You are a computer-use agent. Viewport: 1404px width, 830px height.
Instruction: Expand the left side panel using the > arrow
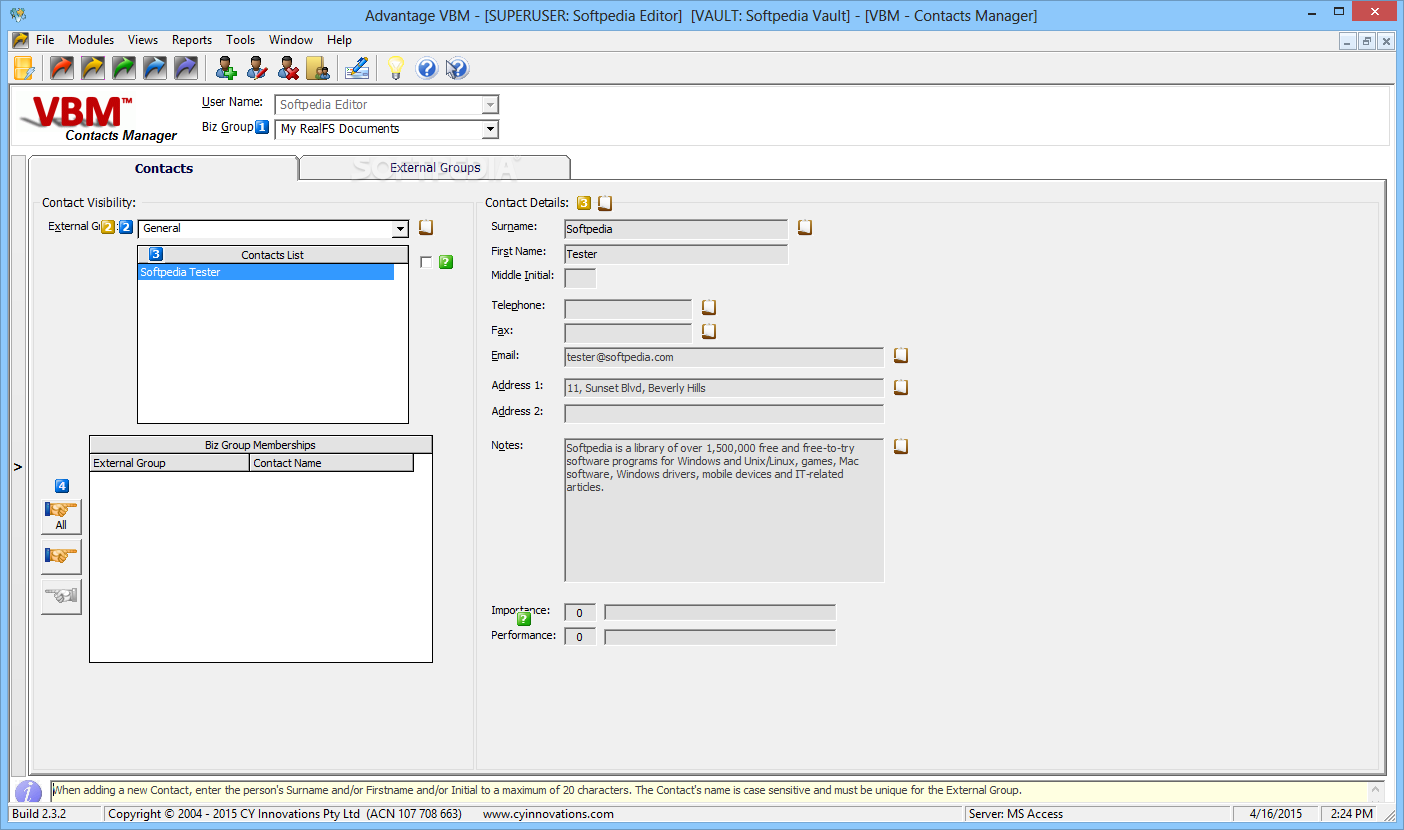click(x=18, y=467)
